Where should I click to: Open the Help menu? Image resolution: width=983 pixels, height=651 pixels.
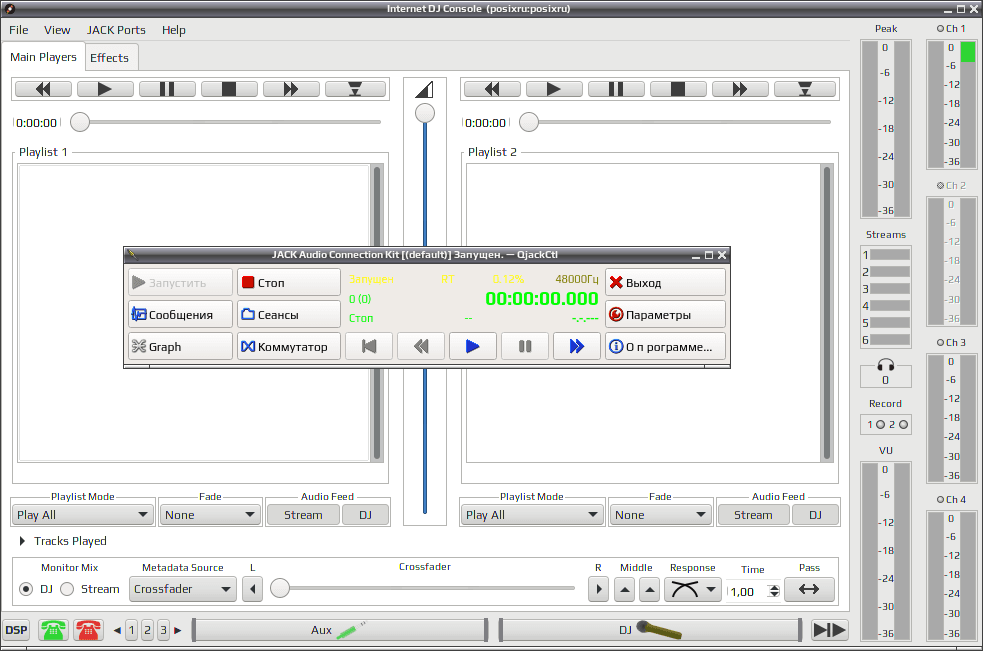coord(174,30)
